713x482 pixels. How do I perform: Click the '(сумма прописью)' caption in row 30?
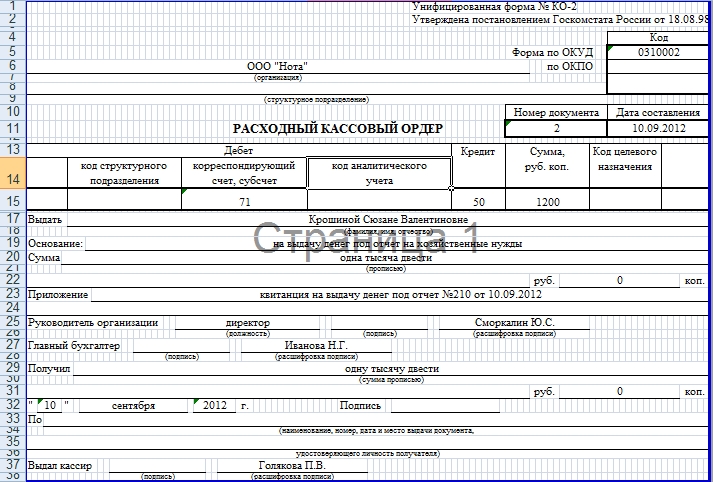[x=392, y=380]
